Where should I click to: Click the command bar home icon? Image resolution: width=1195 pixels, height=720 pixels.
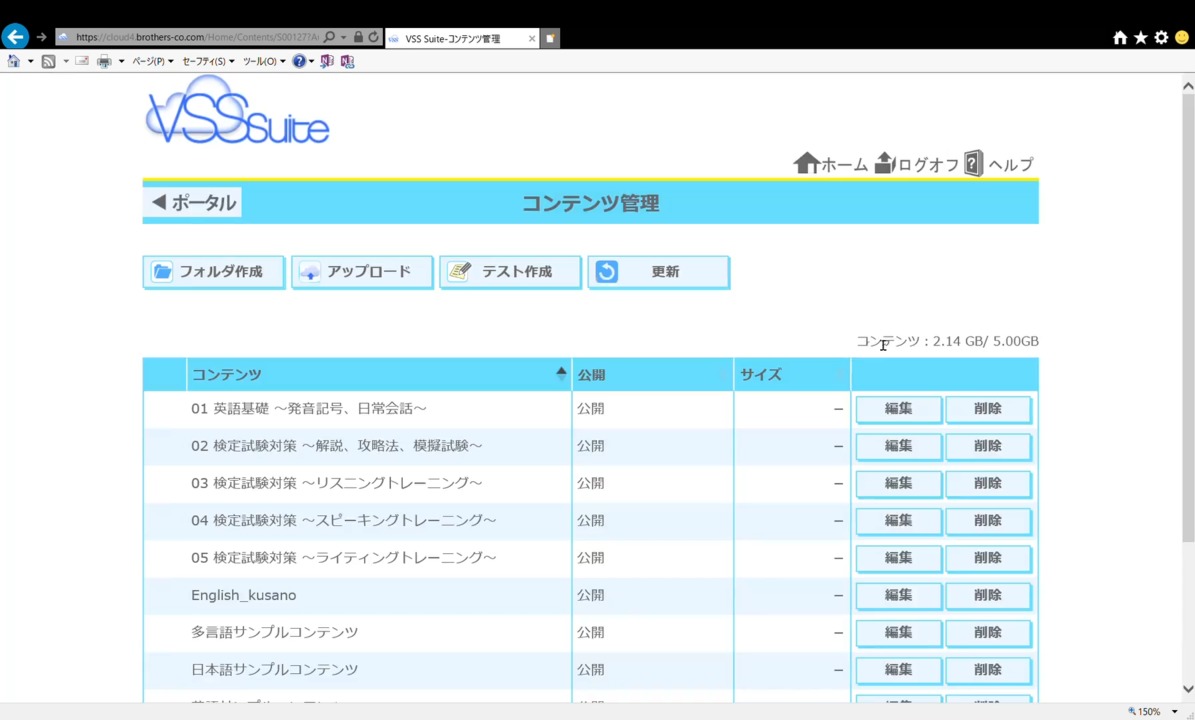[x=14, y=61]
